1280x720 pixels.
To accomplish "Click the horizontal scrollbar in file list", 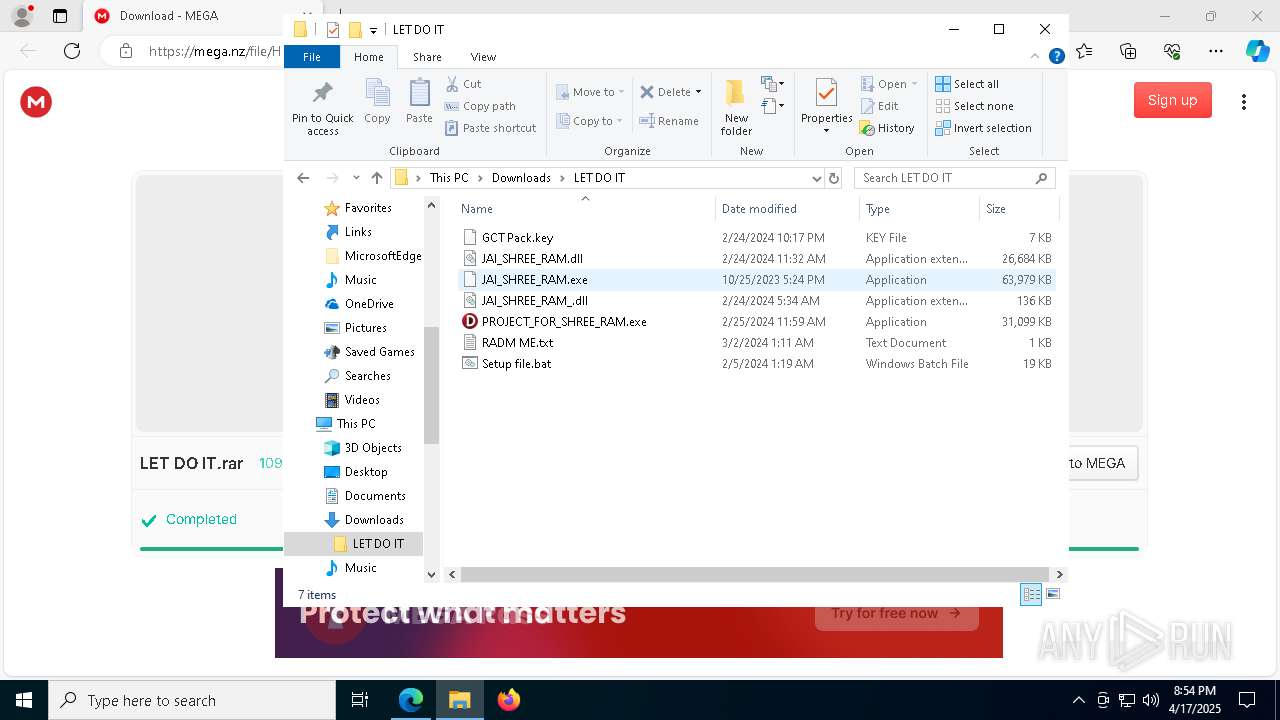I will pyautogui.click(x=755, y=574).
